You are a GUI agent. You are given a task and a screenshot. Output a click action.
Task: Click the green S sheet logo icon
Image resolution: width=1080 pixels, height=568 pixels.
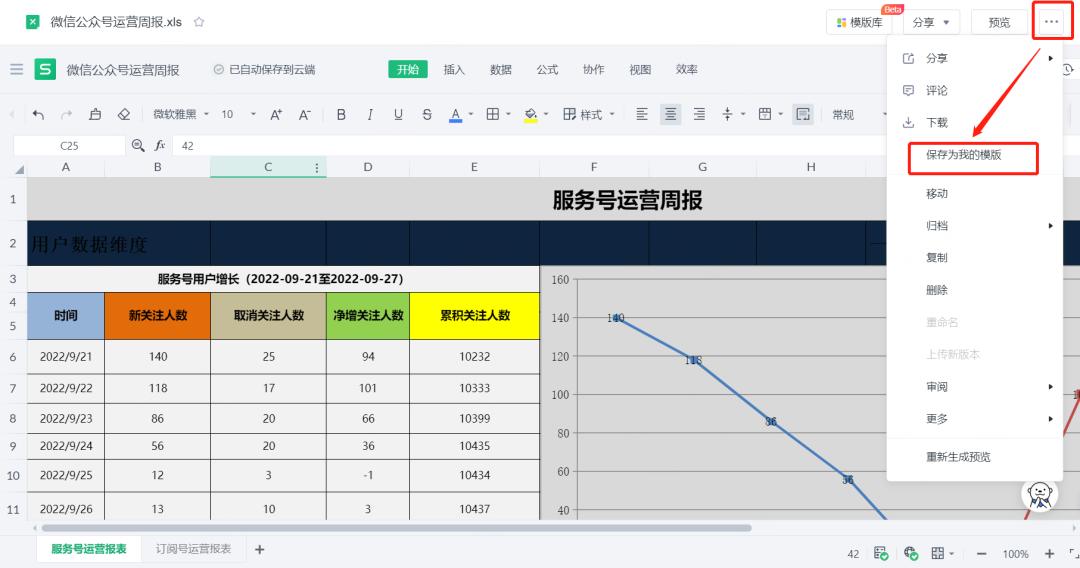pyautogui.click(x=45, y=69)
